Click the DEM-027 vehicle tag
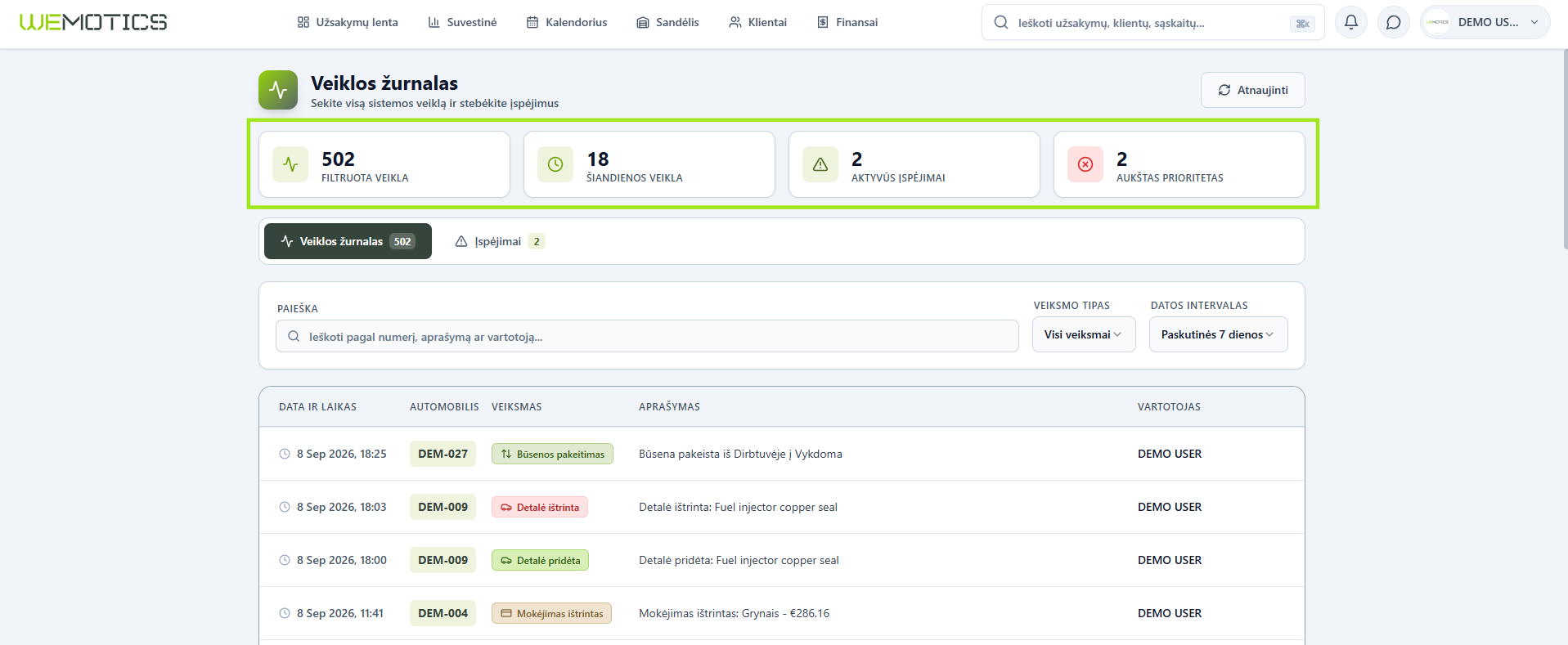Viewport: 1568px width, 645px height. (443, 454)
